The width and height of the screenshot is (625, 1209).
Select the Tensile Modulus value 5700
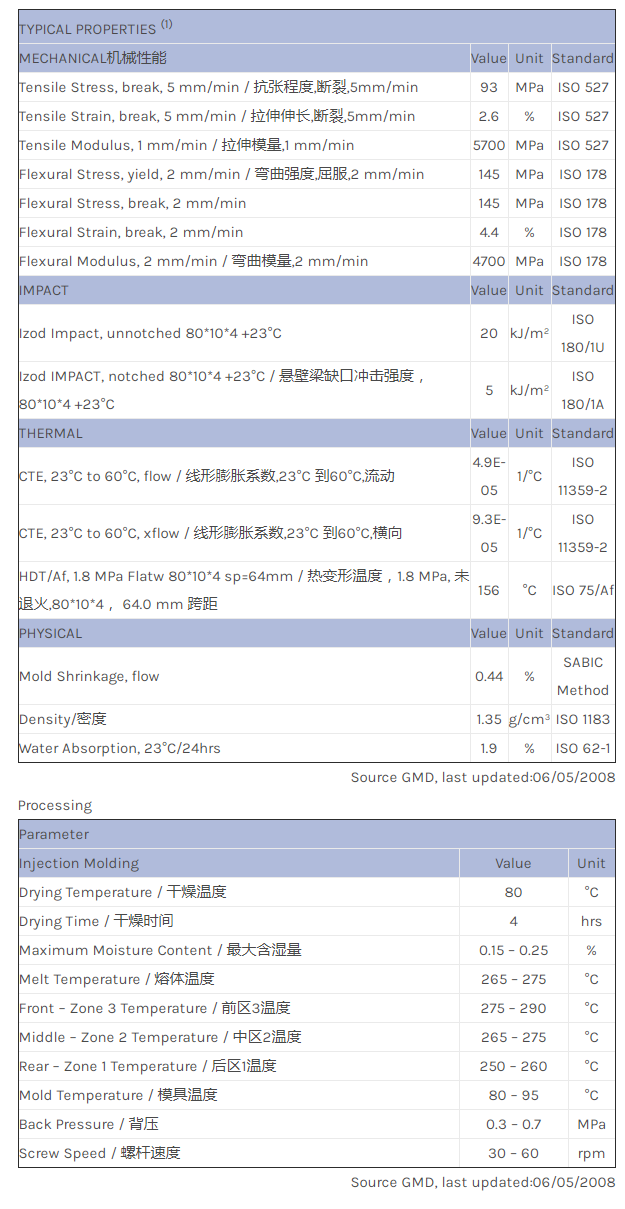click(x=489, y=145)
